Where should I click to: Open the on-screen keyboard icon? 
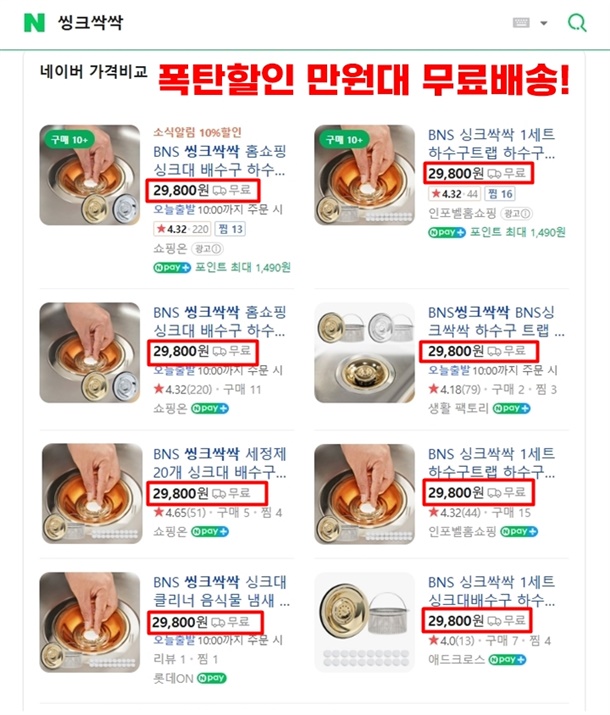point(521,22)
